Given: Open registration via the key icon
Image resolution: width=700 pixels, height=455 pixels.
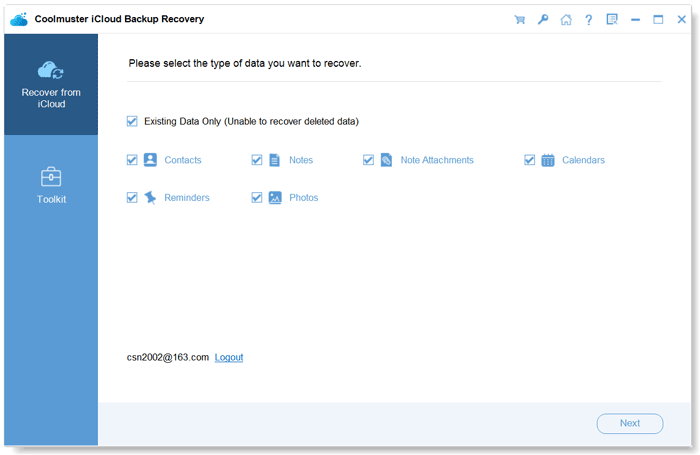Looking at the screenshot, I should tap(543, 19).
